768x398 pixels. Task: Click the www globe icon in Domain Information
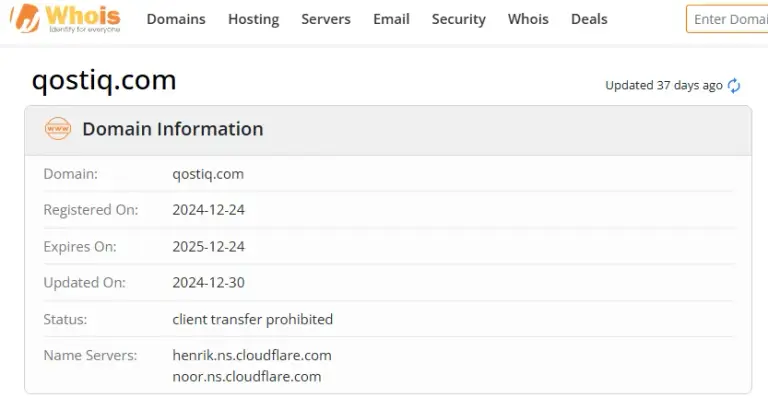(58, 129)
